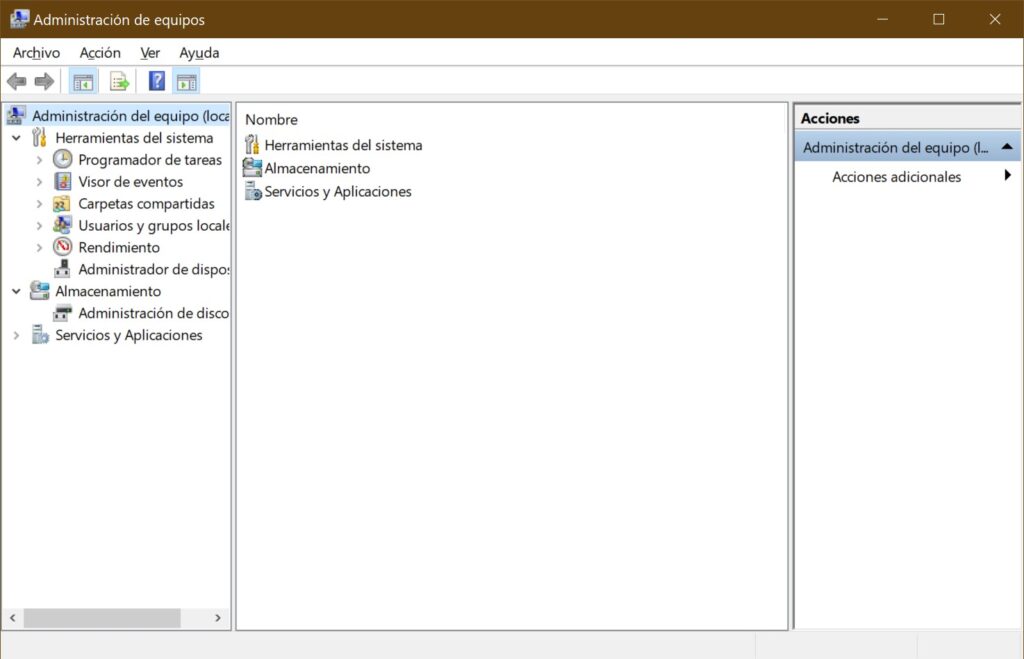1024x659 pixels.
Task: Open help via the question mark icon
Action: tap(156, 81)
